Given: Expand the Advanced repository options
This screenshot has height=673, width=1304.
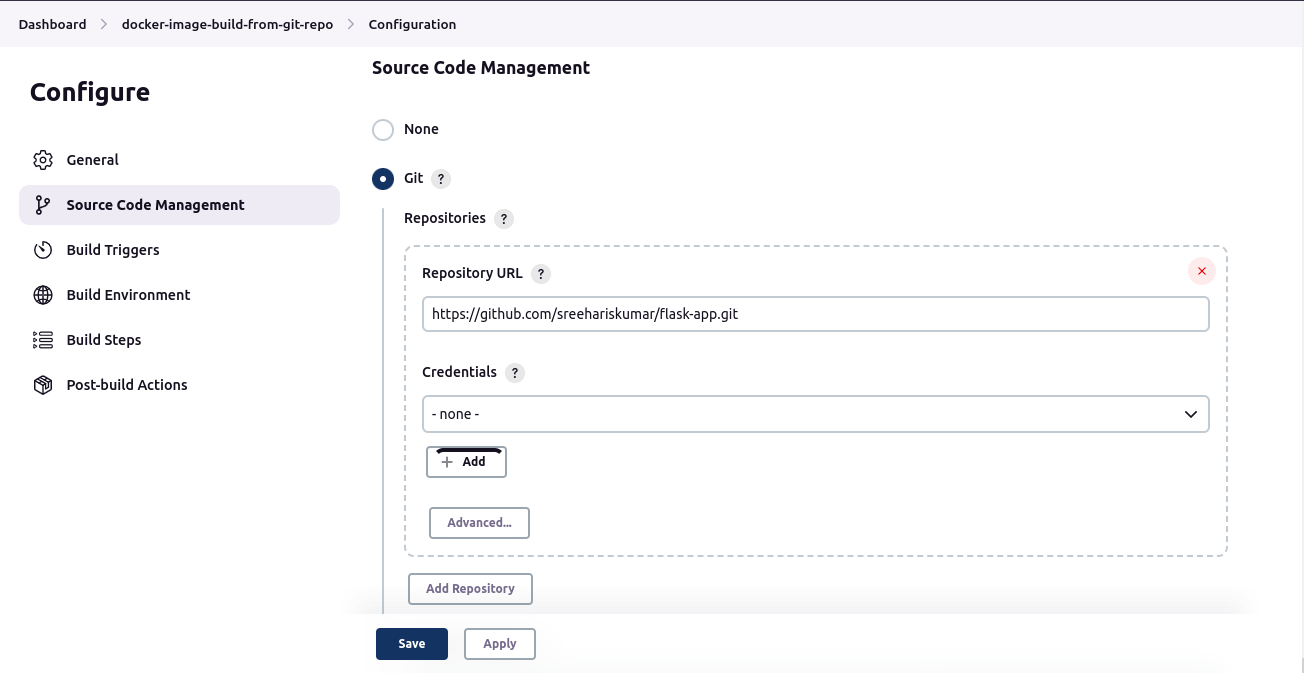Looking at the screenshot, I should click(x=479, y=522).
